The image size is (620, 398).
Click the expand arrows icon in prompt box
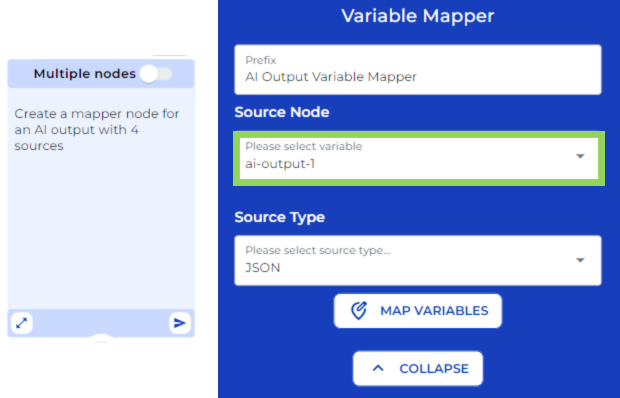click(x=22, y=323)
